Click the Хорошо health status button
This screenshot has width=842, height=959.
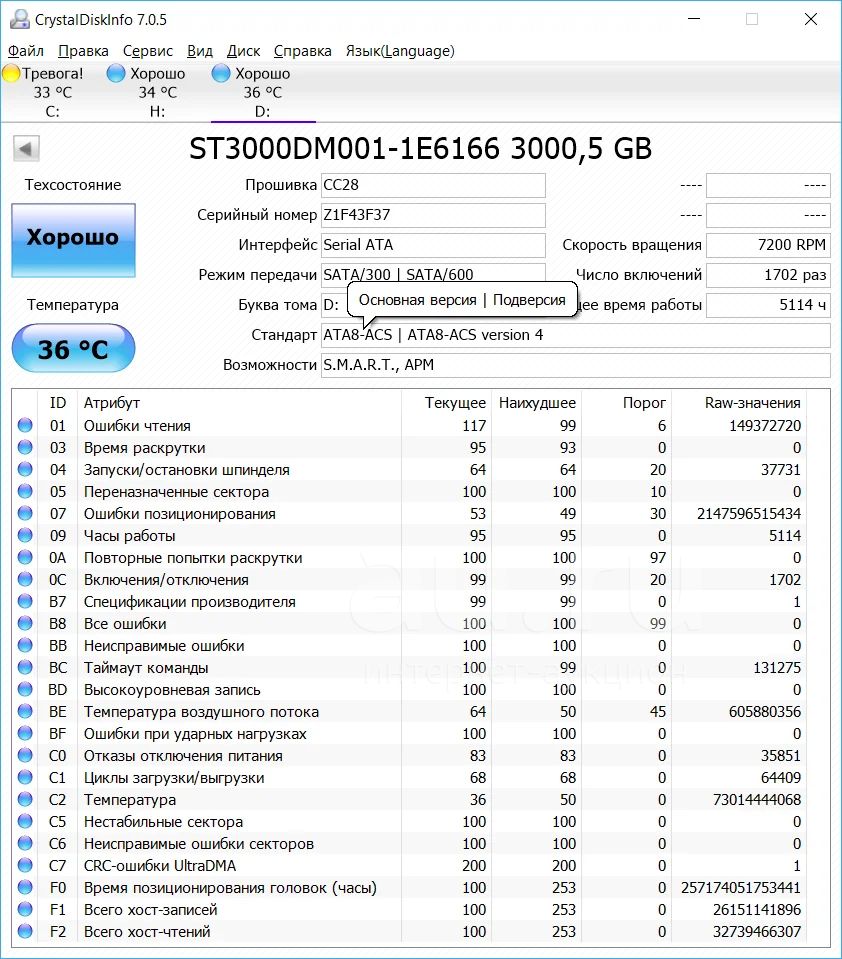click(73, 240)
